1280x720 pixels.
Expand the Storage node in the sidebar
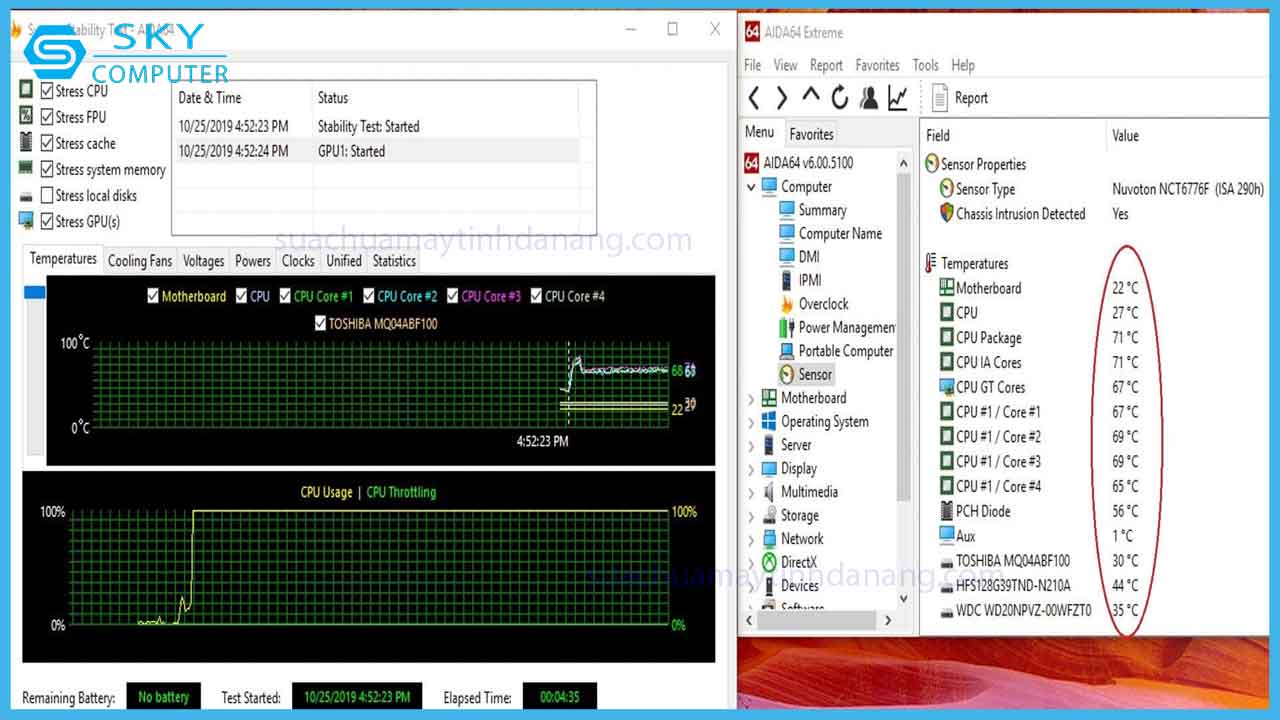pyautogui.click(x=751, y=515)
